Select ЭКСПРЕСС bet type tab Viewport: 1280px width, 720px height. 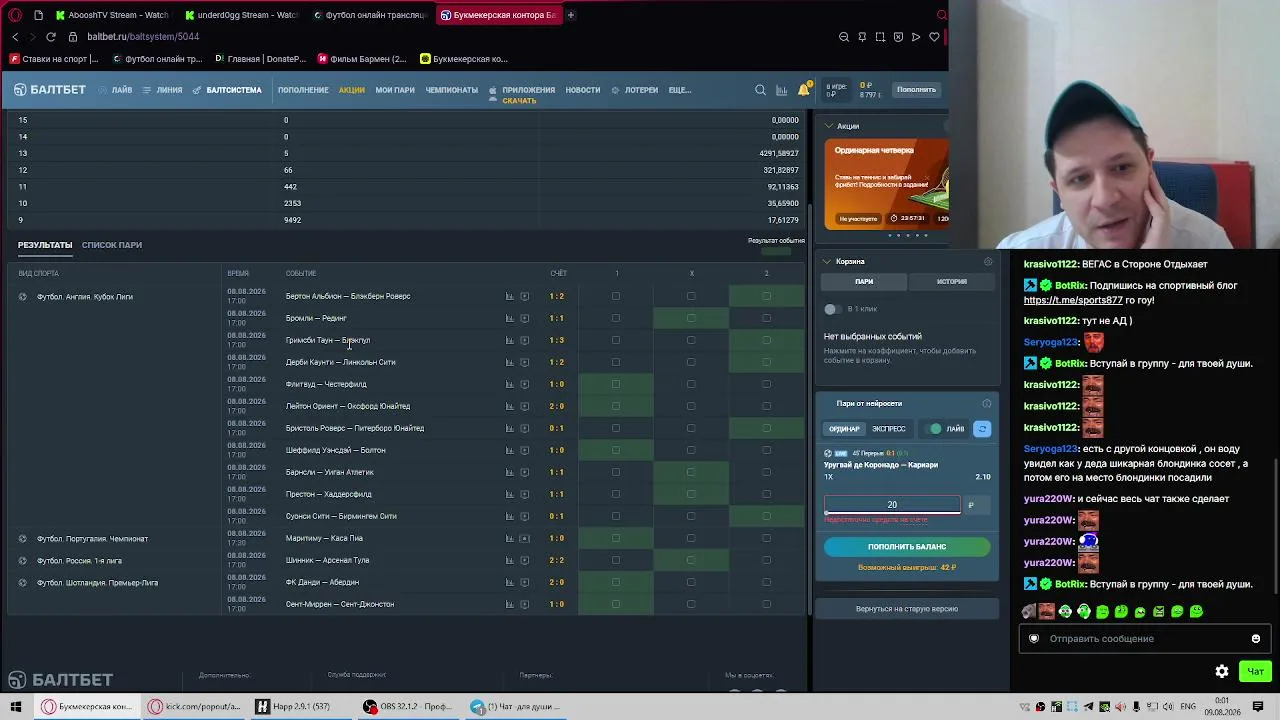click(x=889, y=429)
